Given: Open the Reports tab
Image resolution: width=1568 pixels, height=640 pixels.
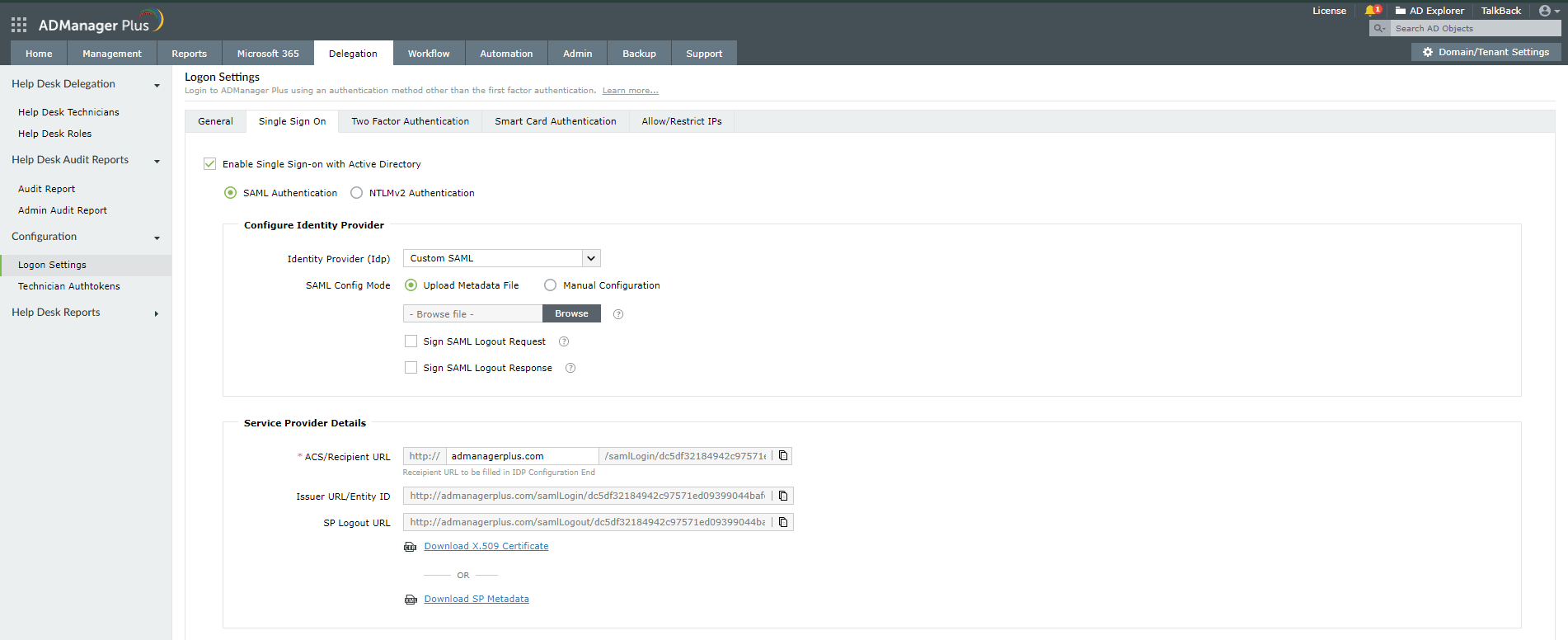Looking at the screenshot, I should 190,54.
